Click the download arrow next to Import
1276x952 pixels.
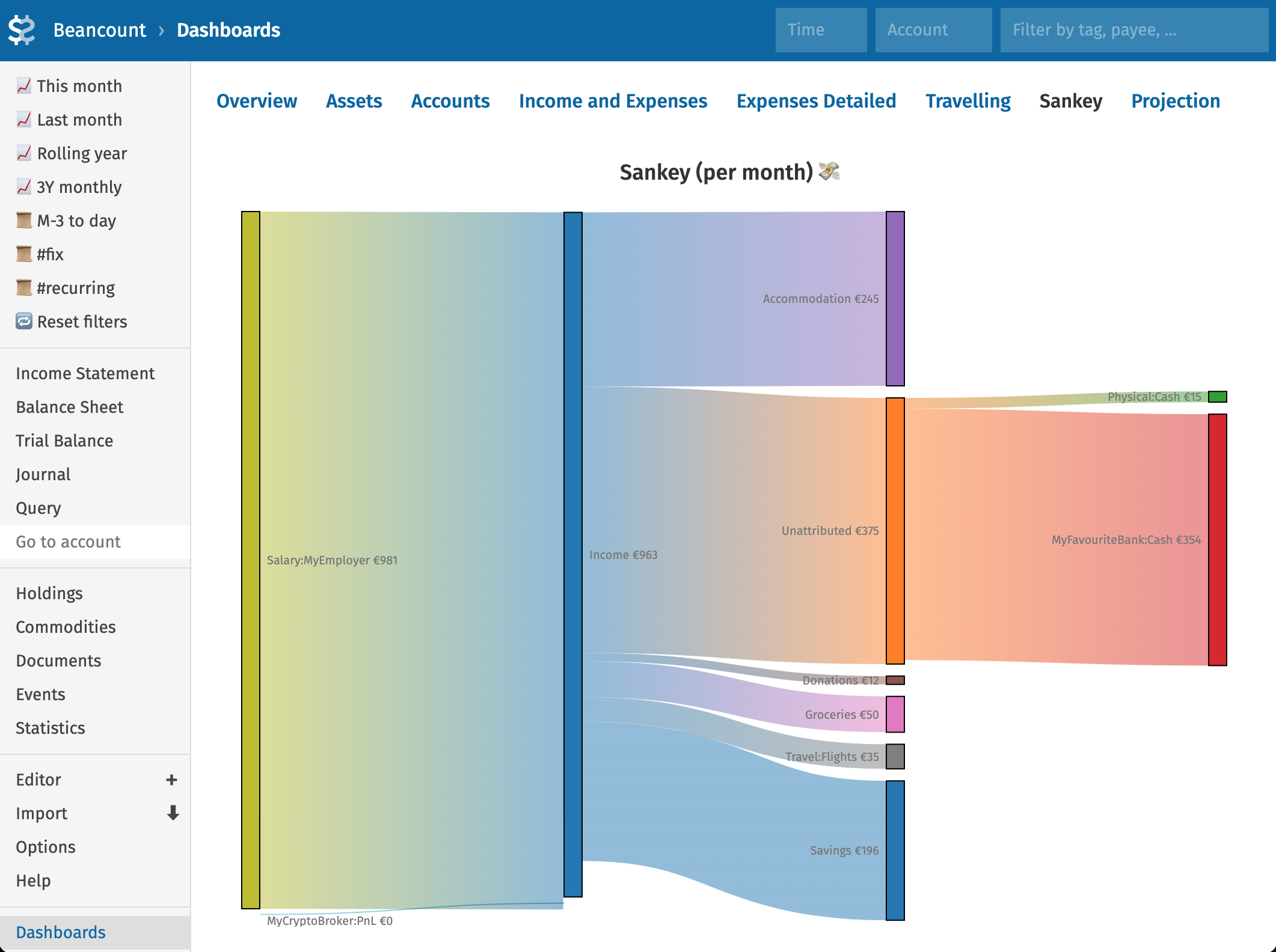[x=173, y=813]
